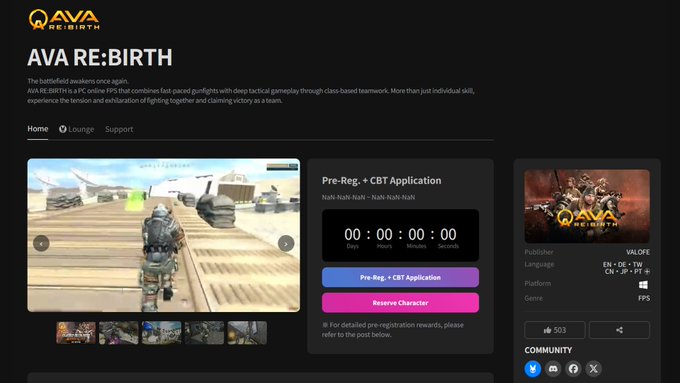Viewport: 680px width, 383px height.
Task: Open the Home tab
Action: click(38, 129)
